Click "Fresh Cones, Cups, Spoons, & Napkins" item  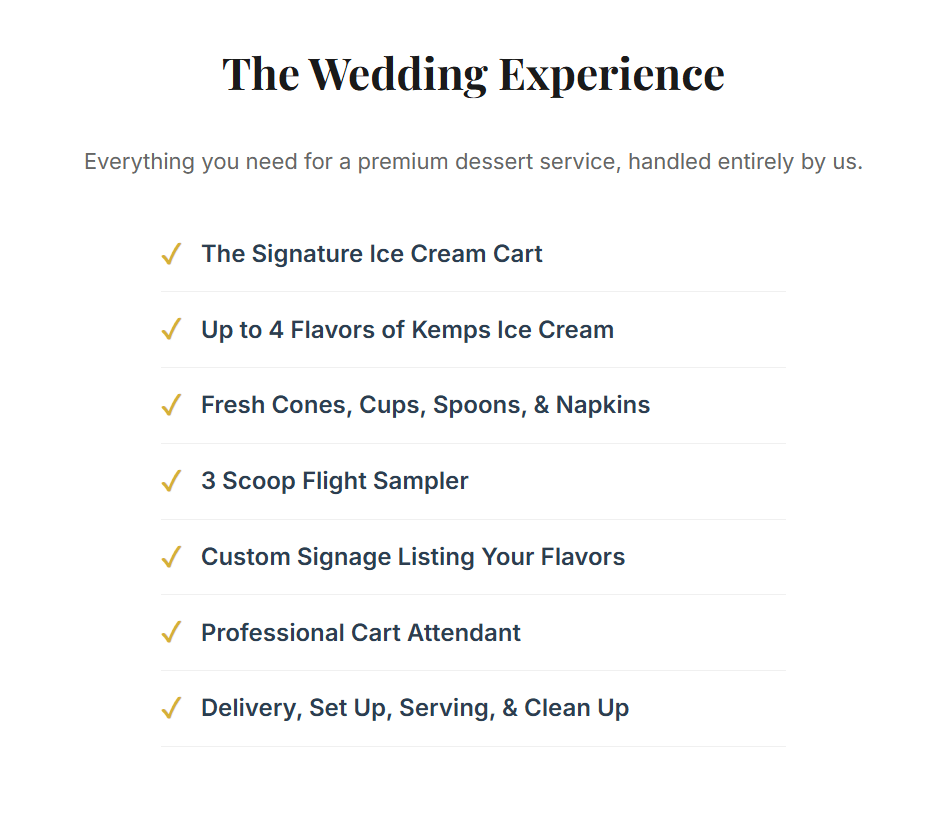425,405
